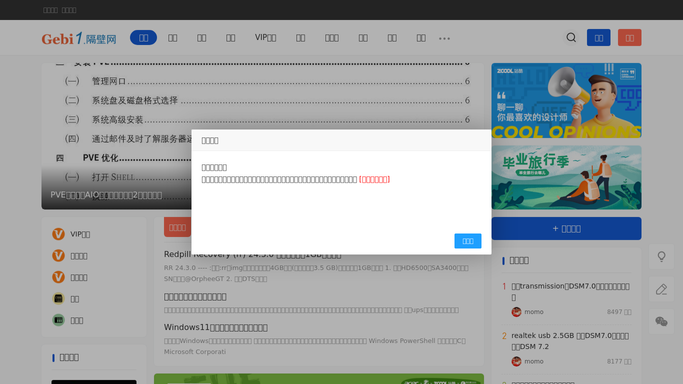683x384 pixels.
Task: Click the pencil edit icon in floating sidebar
Action: coord(661,289)
